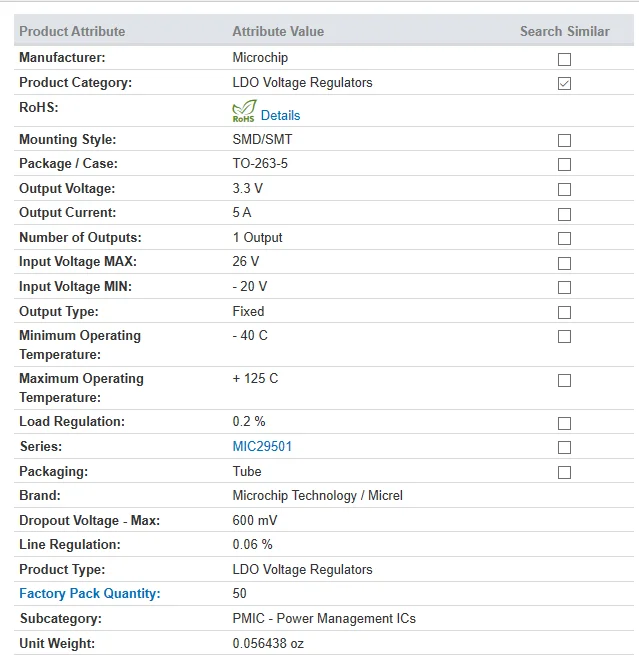The image size is (639, 655).
Task: Click the - 40 C temperature value
Action: point(250,335)
